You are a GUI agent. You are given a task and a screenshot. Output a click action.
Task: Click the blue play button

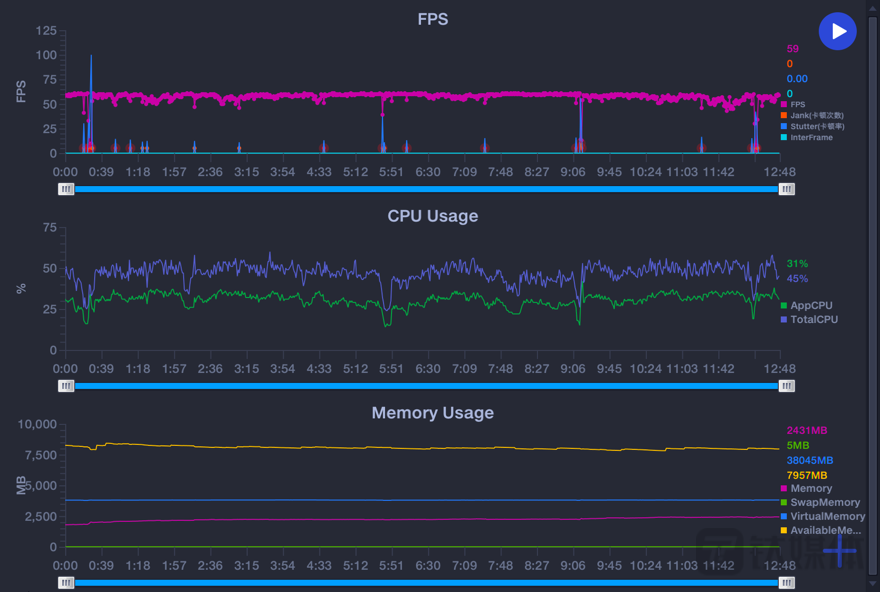coord(837,31)
